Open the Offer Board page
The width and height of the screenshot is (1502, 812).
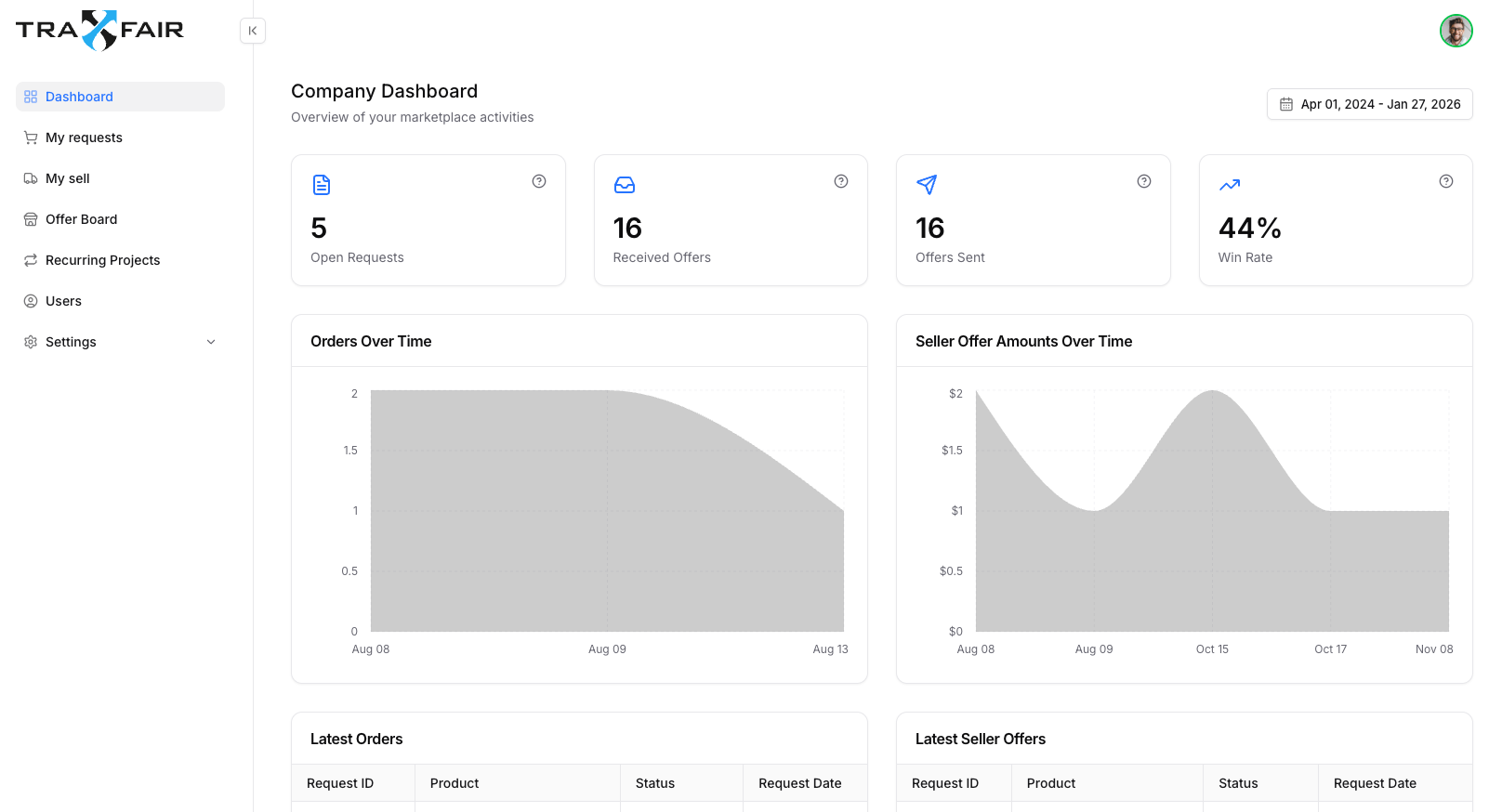point(81,219)
